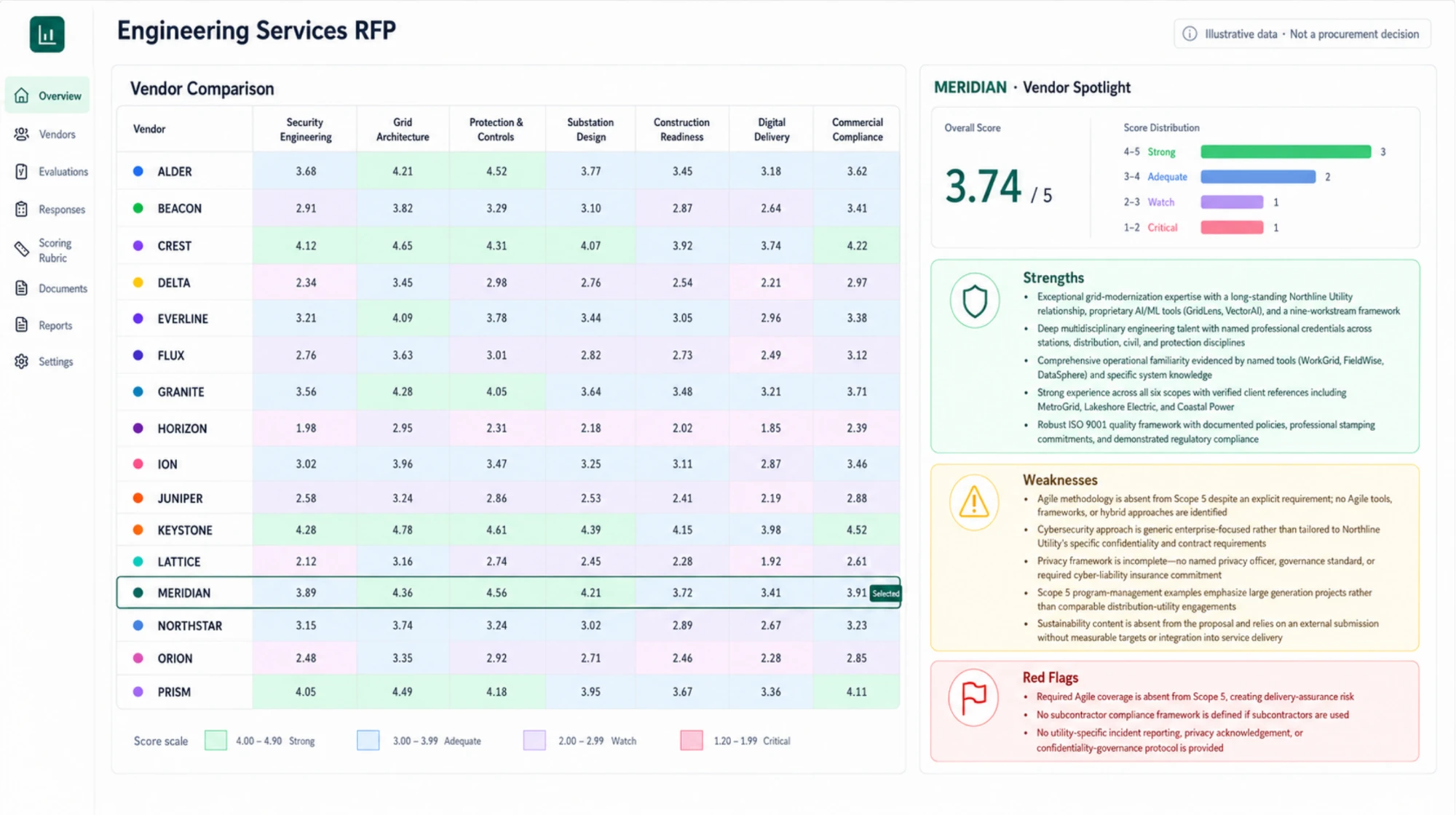
Task: Click the orange dot next to KEYSTONE
Action: (x=138, y=530)
